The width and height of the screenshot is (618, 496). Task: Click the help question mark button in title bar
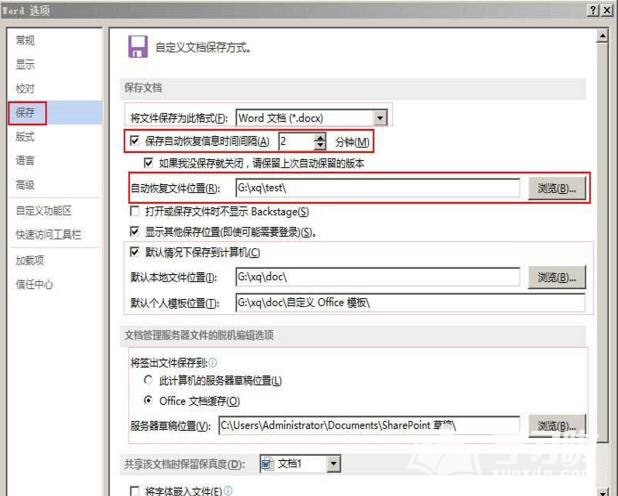click(x=593, y=10)
